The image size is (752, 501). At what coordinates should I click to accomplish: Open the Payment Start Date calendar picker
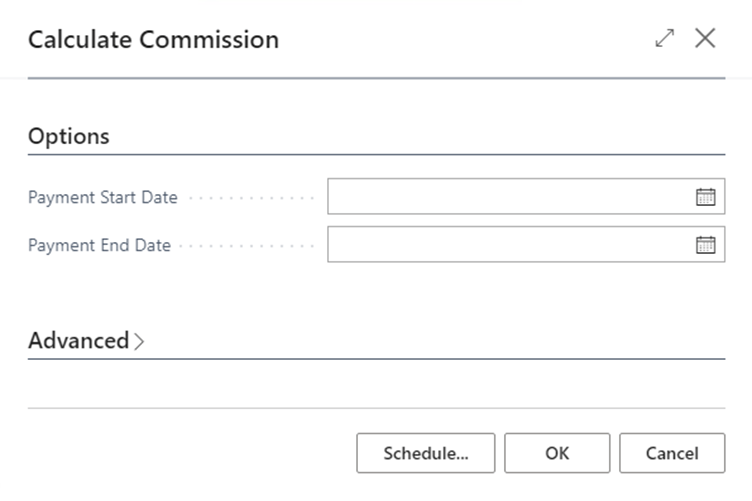coord(705,197)
